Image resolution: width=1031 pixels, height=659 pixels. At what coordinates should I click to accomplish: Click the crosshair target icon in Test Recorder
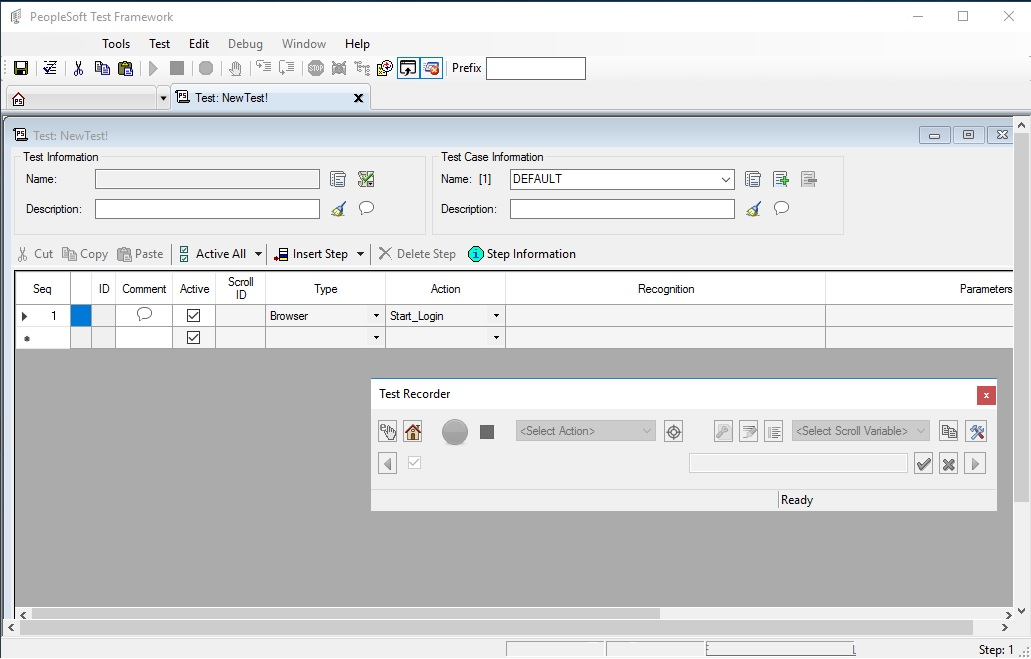[x=674, y=432]
